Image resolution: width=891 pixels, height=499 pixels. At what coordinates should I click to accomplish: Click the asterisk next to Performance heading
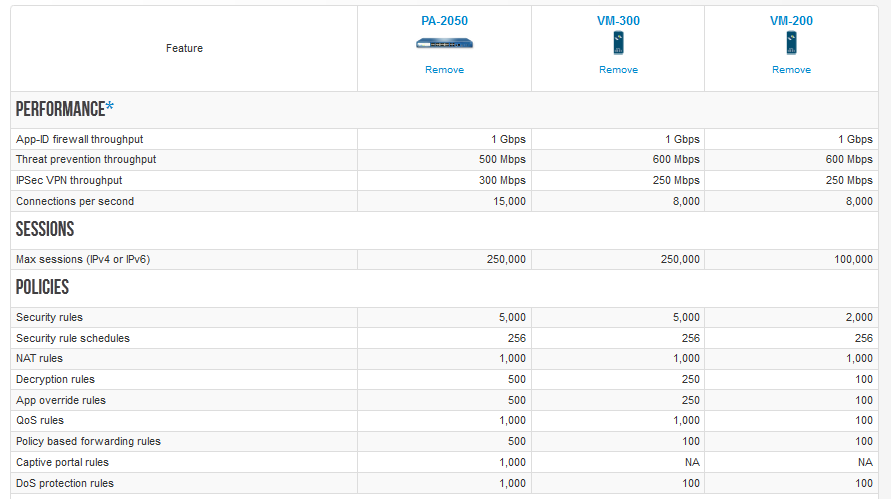[110, 106]
